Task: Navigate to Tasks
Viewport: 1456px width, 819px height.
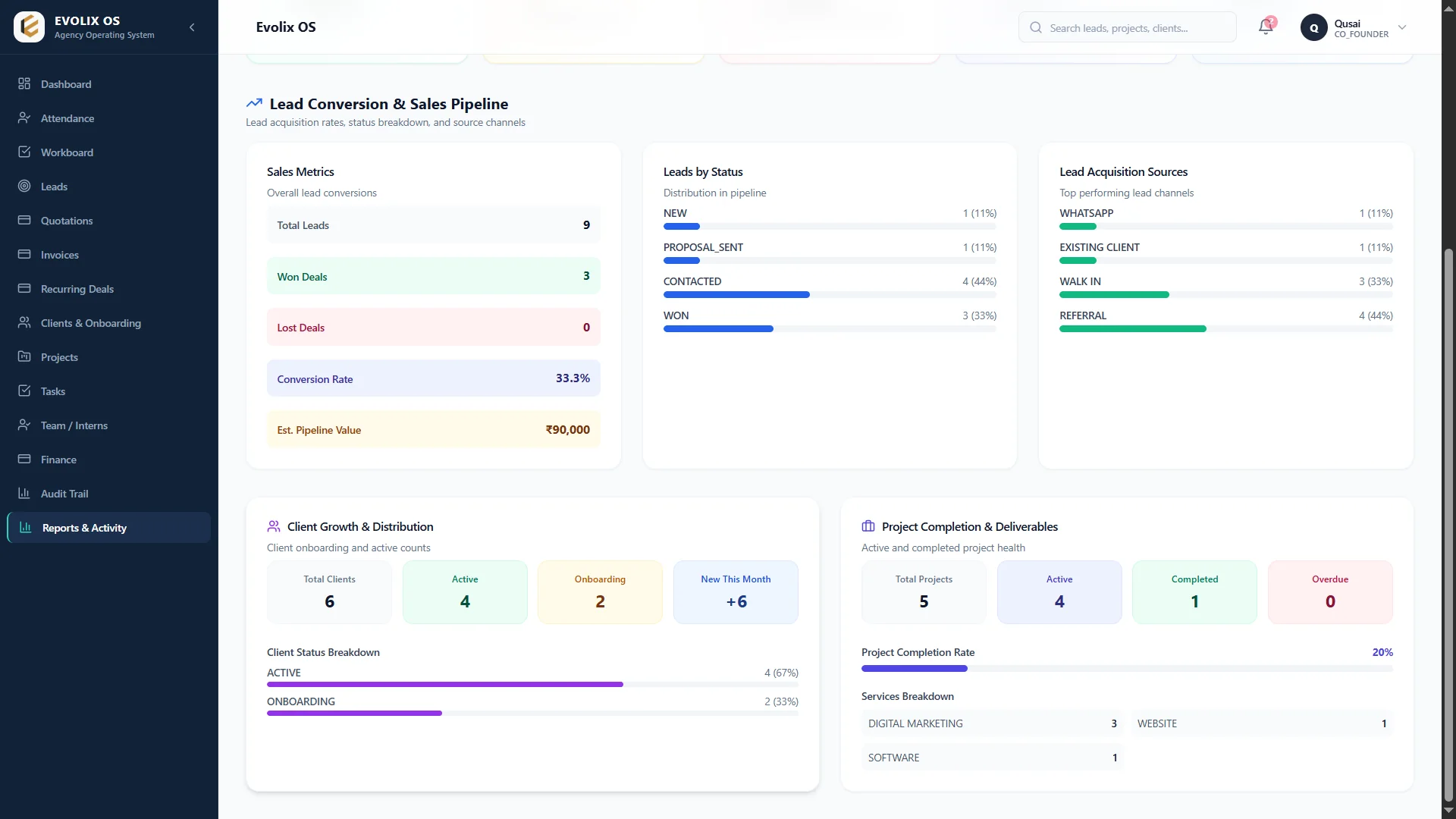Action: [x=108, y=391]
